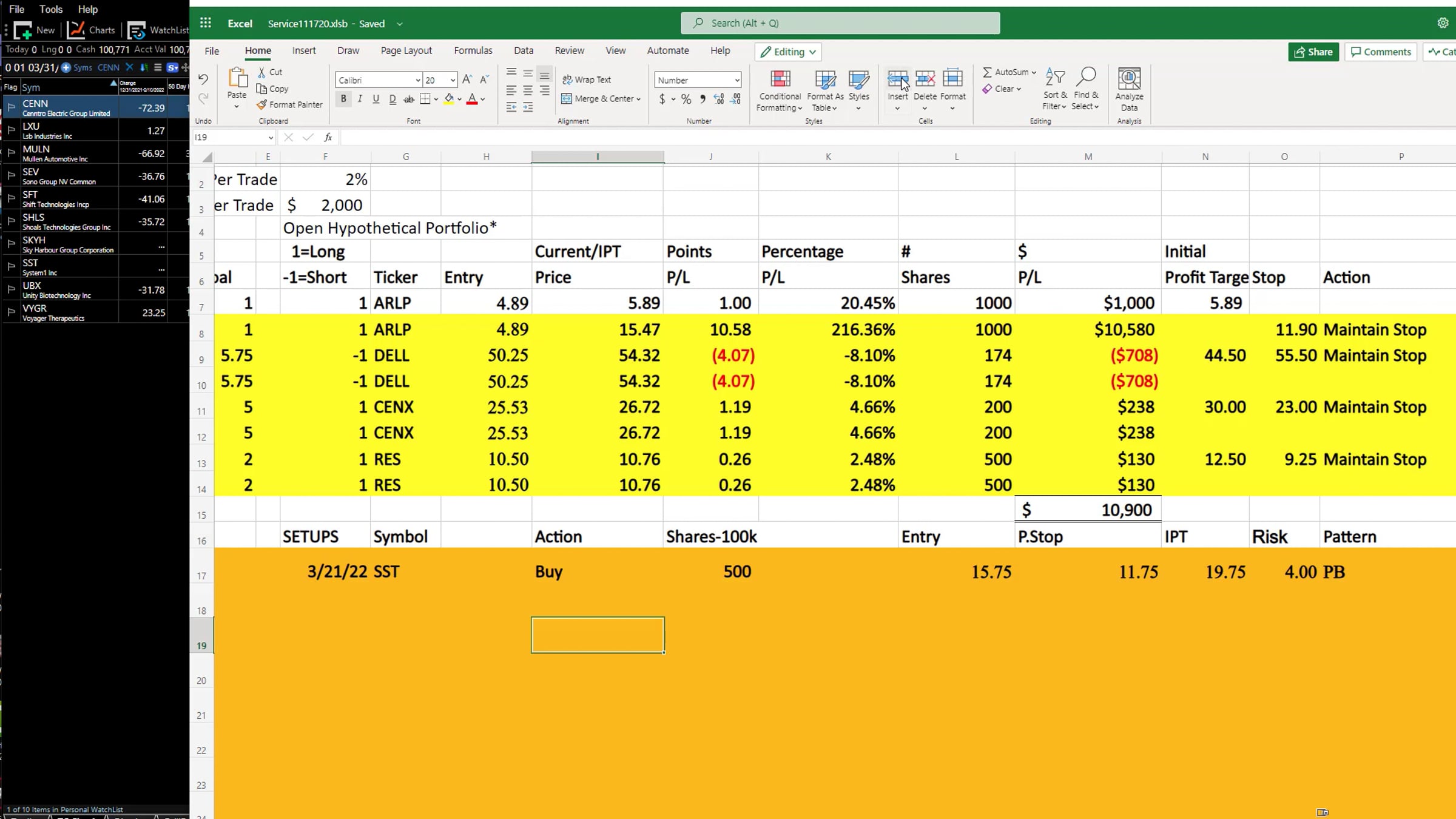Toggle Underline formatting
Viewport: 1456px width, 819px height.
[376, 99]
